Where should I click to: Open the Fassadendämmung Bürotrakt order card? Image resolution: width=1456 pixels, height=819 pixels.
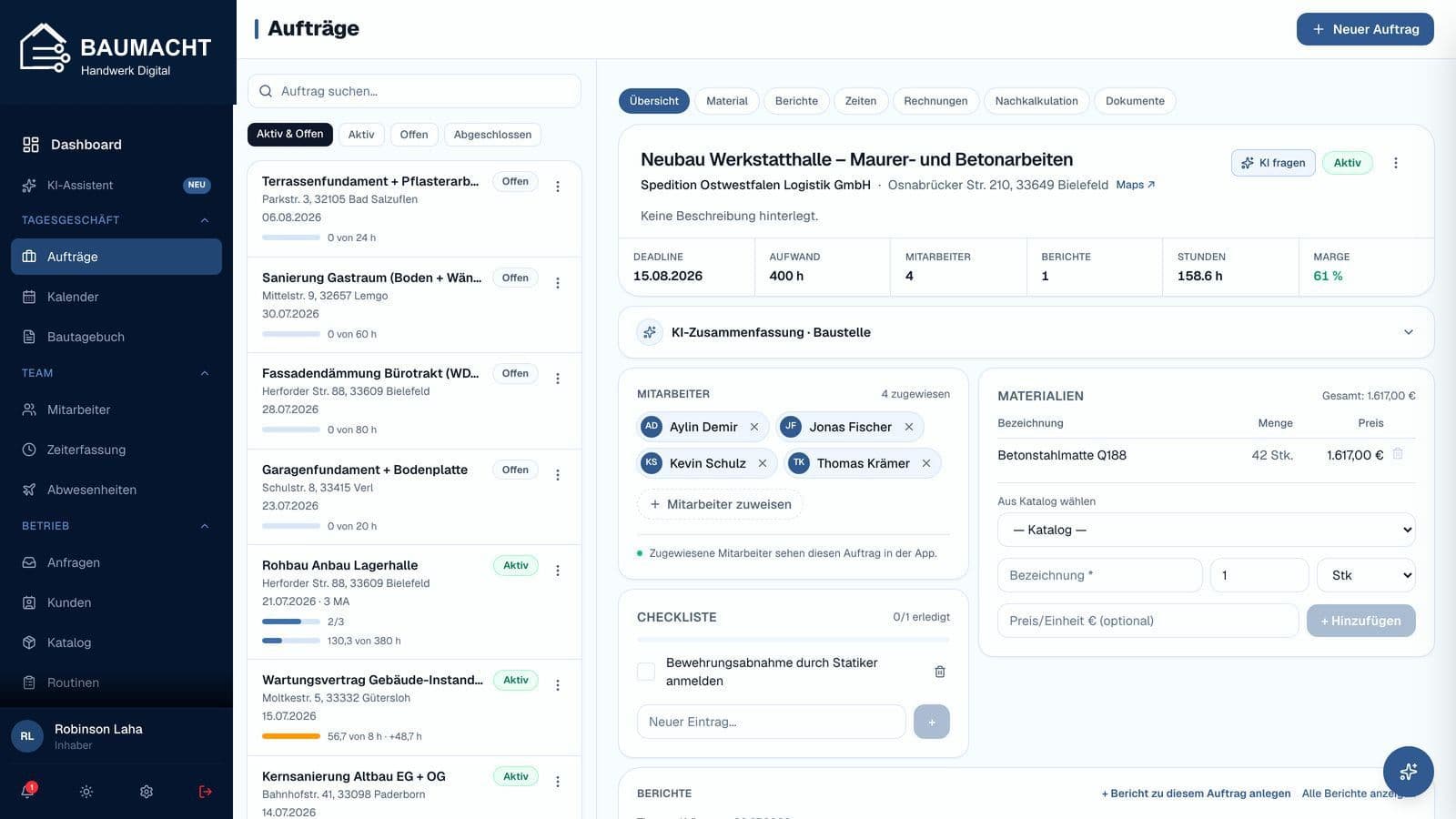coord(414,401)
